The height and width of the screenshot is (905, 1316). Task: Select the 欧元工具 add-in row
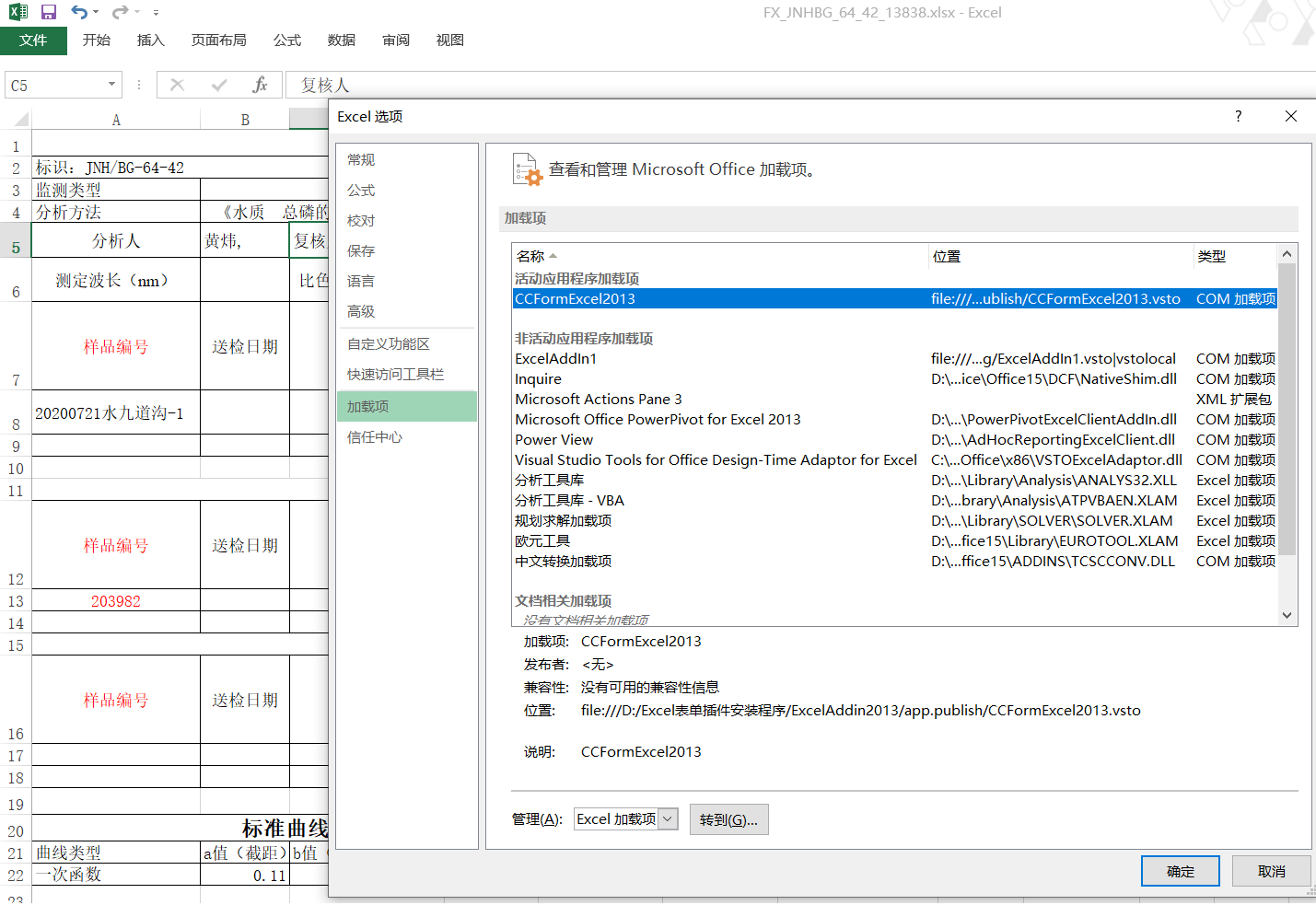coord(895,540)
